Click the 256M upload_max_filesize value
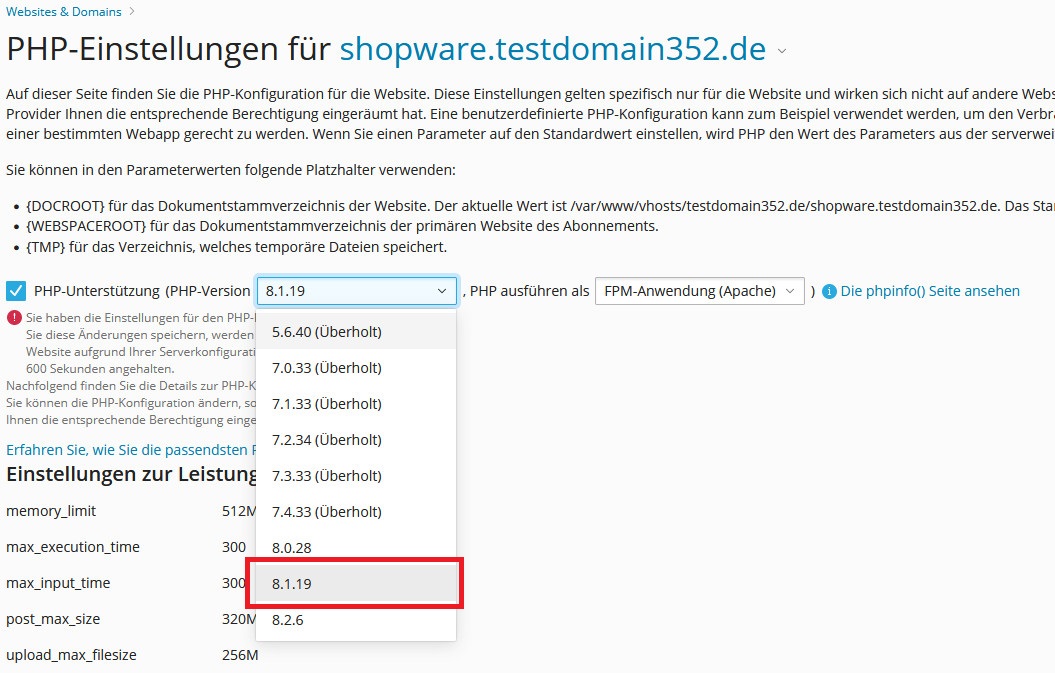1055x673 pixels. [x=240, y=655]
